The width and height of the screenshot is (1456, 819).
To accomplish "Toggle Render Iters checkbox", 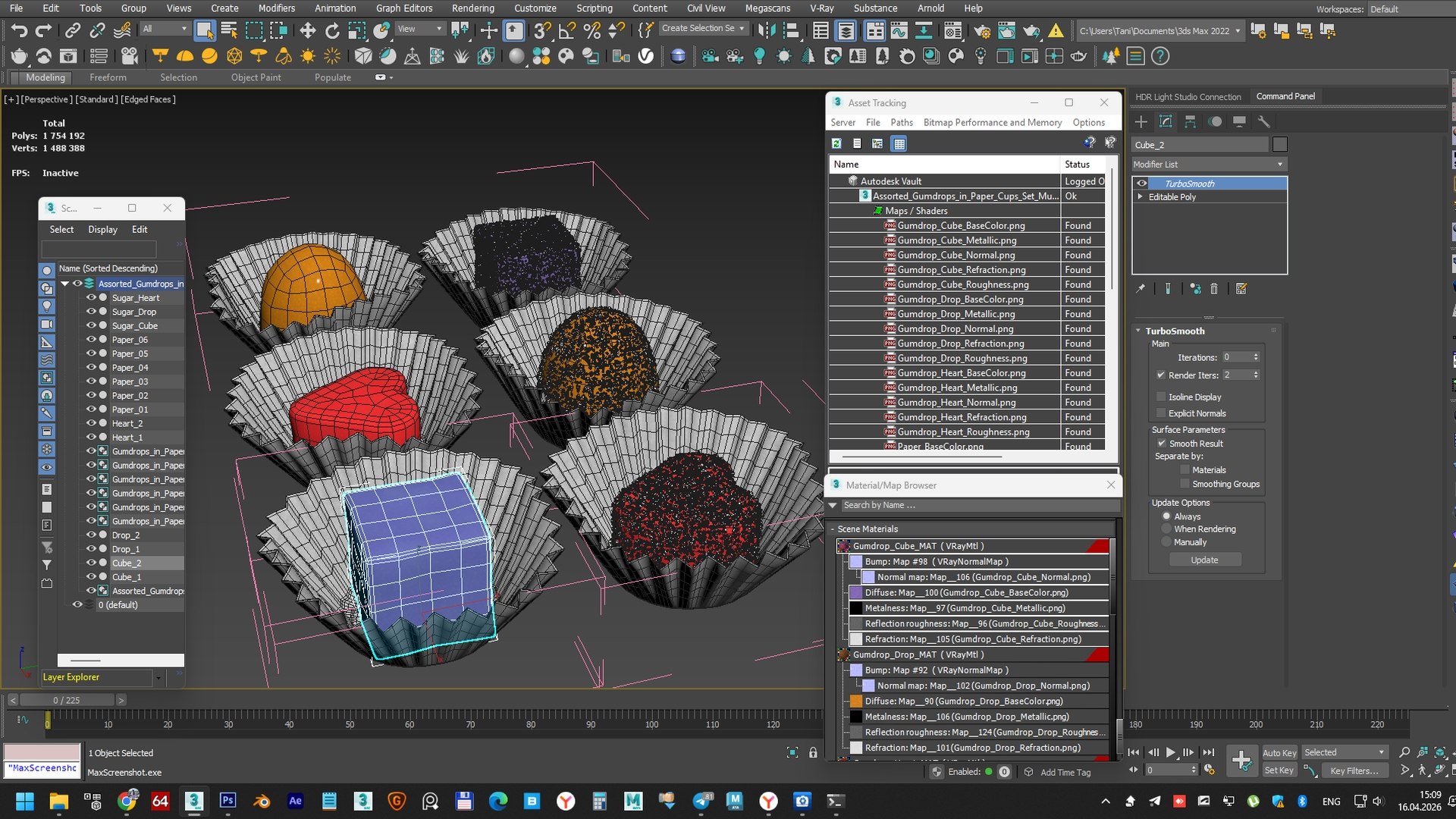I will [x=1161, y=375].
